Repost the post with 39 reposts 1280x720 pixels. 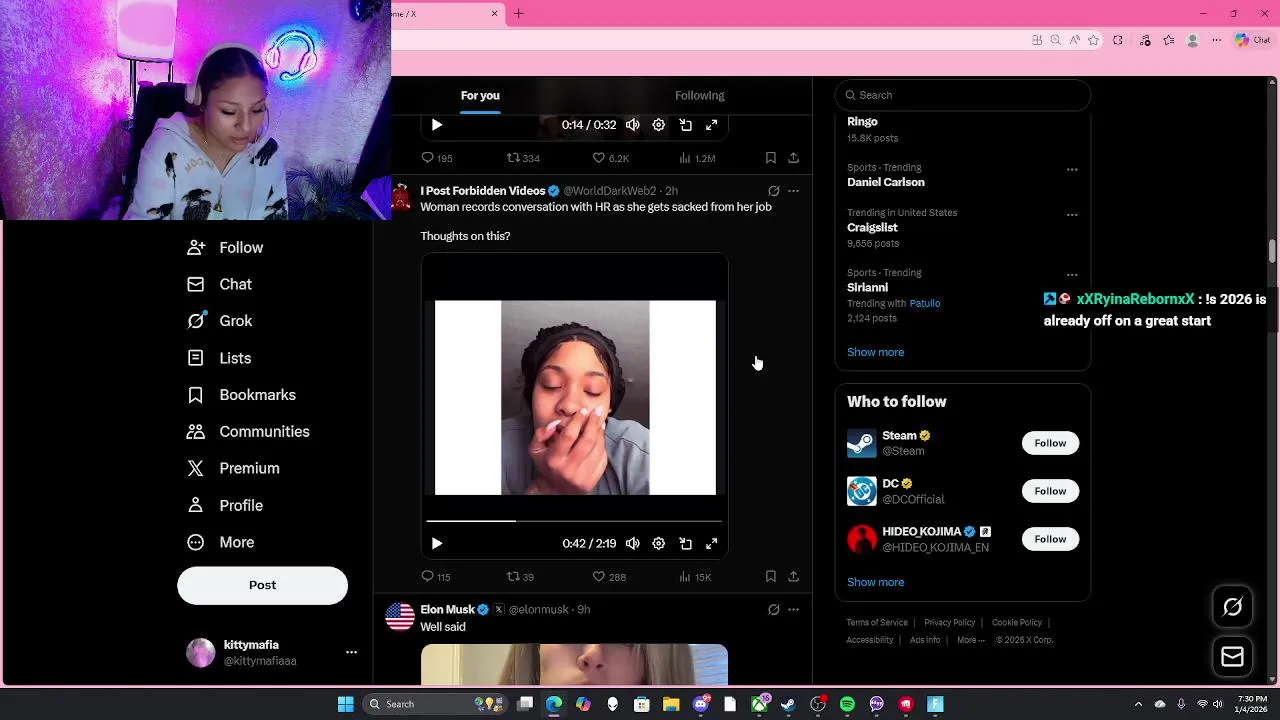tap(520, 577)
